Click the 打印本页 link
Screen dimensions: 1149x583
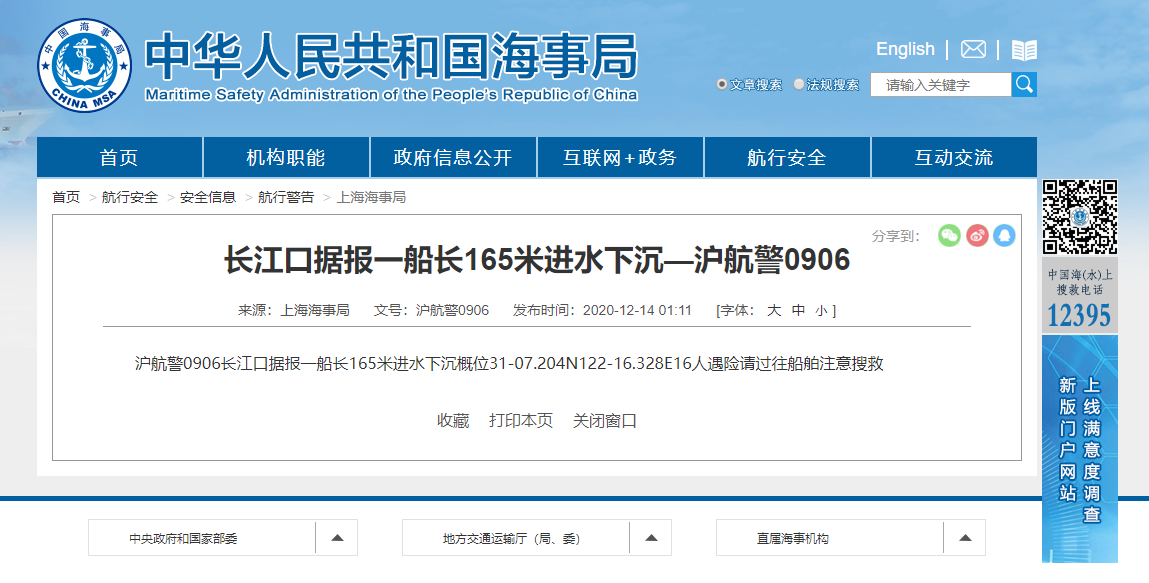pos(520,421)
